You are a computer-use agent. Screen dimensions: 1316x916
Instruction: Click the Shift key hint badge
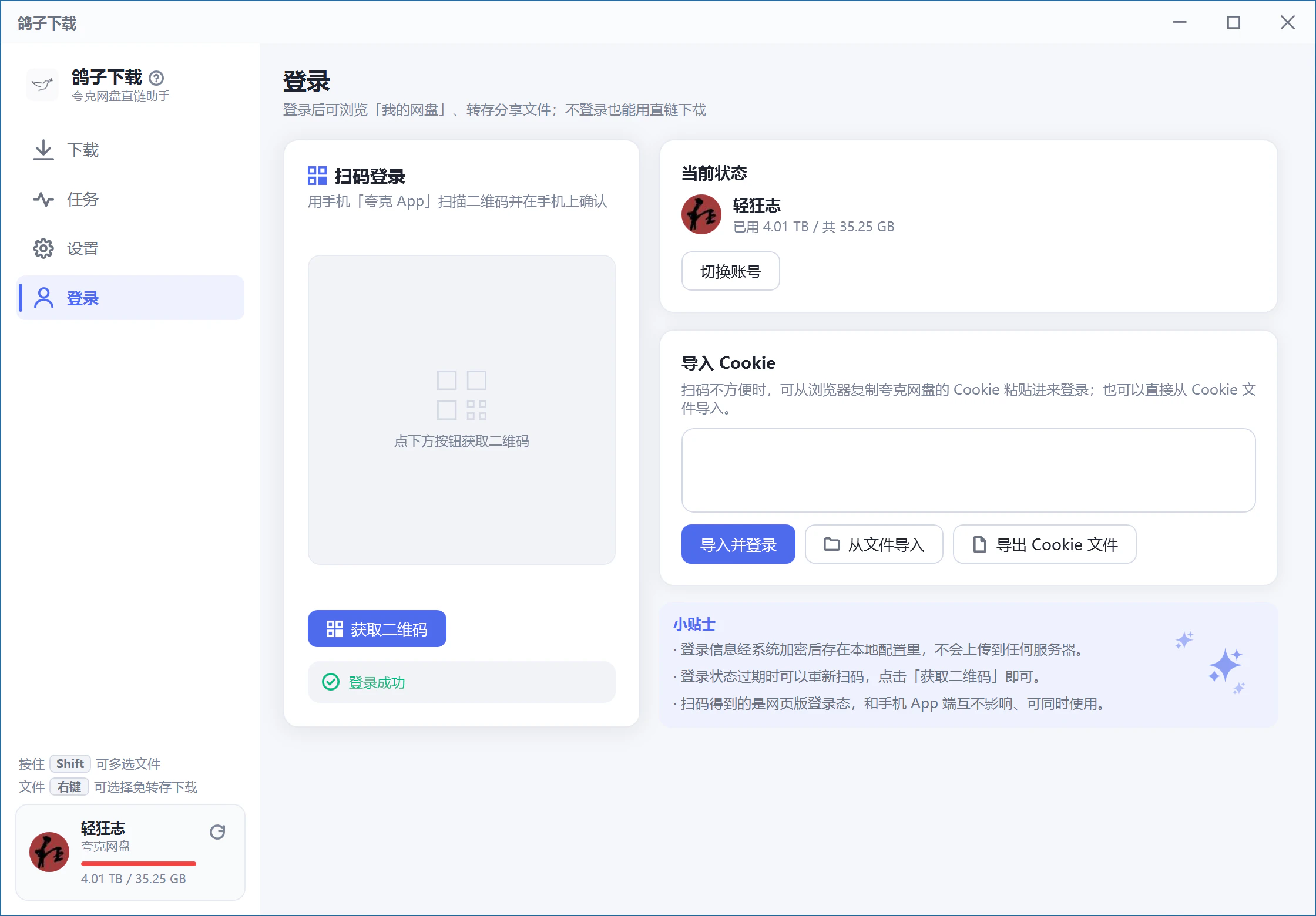(70, 764)
